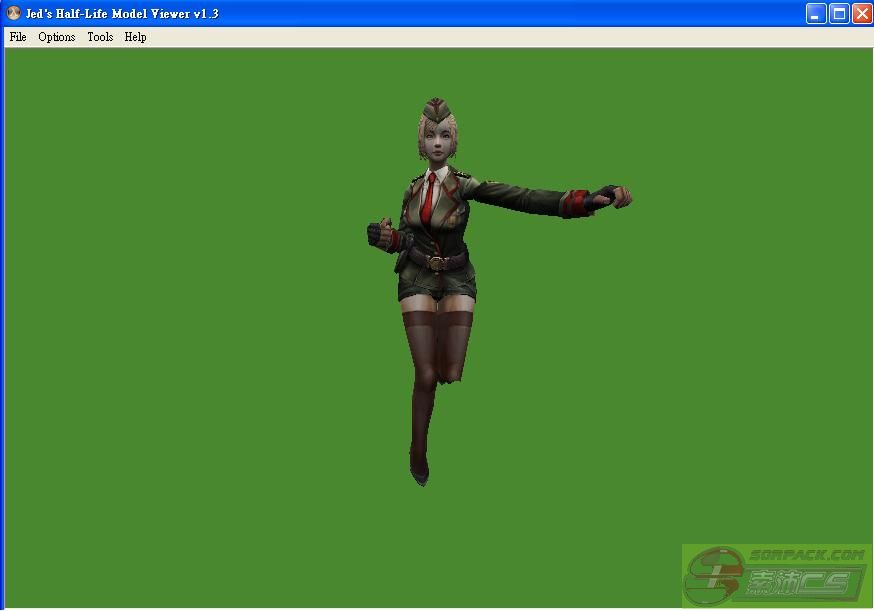
Task: Click the red necktie on the model
Action: coord(428,199)
